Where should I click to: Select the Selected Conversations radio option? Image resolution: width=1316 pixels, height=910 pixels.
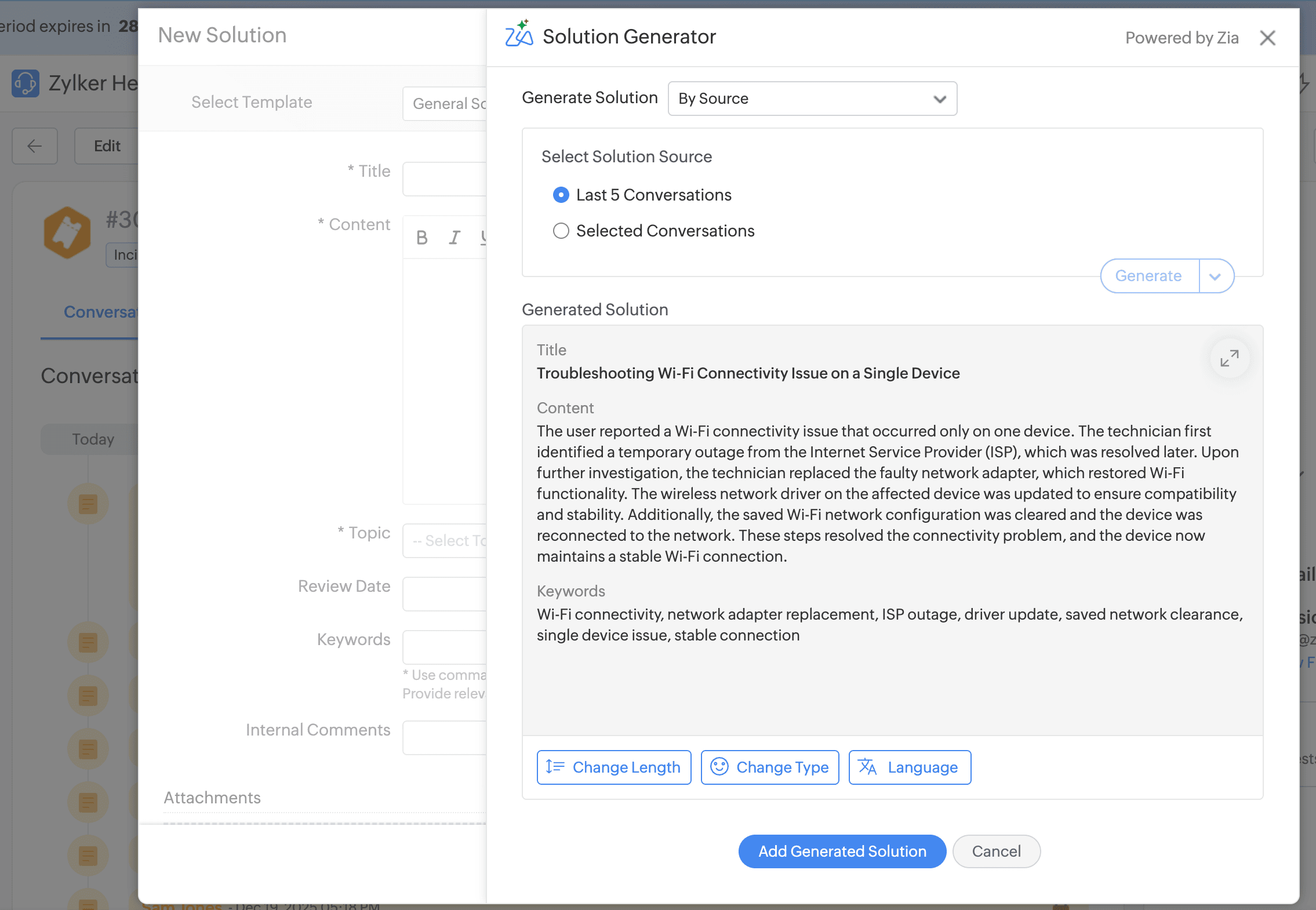click(561, 231)
